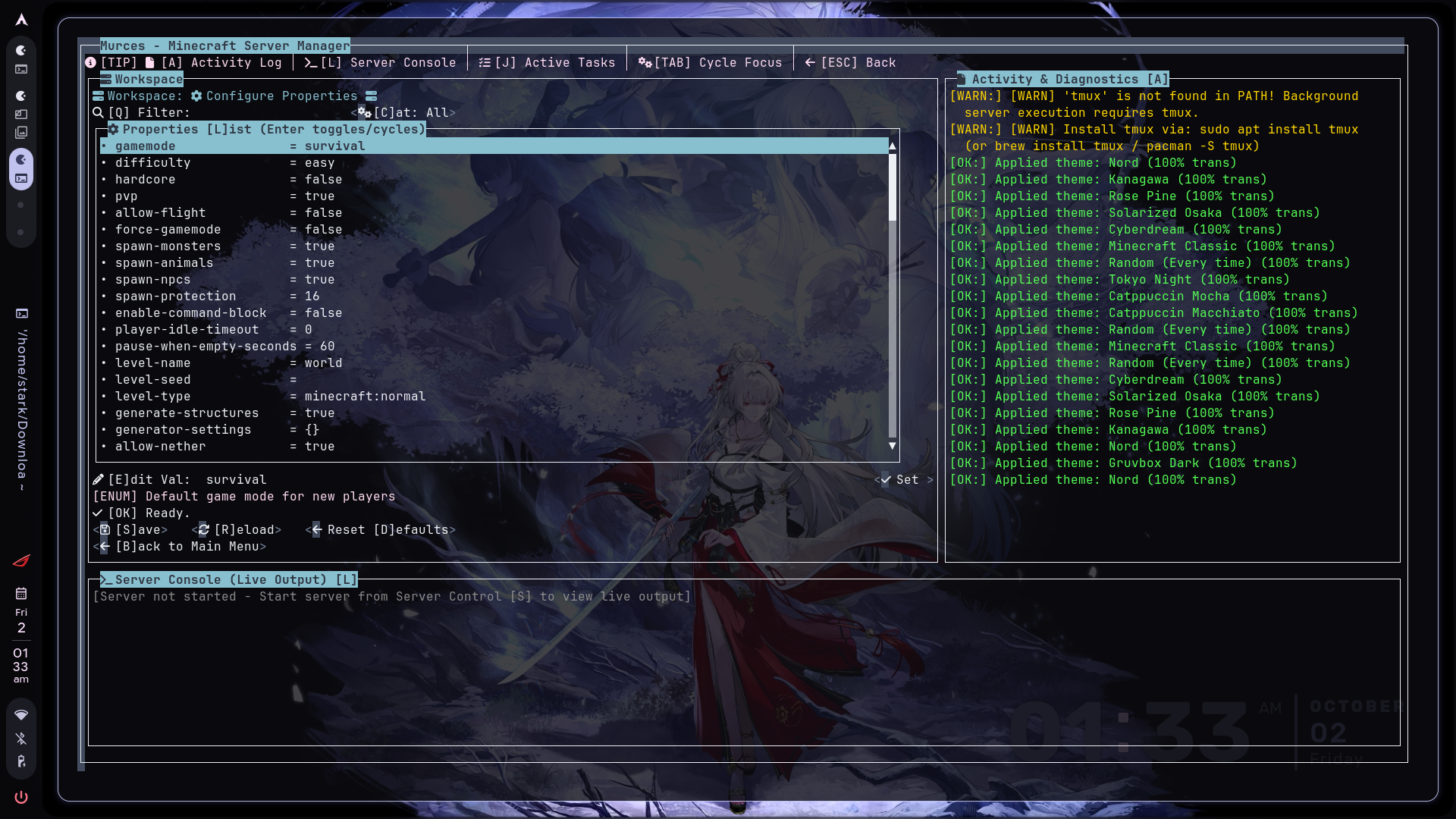Check the battery charging tray icon

point(21,761)
